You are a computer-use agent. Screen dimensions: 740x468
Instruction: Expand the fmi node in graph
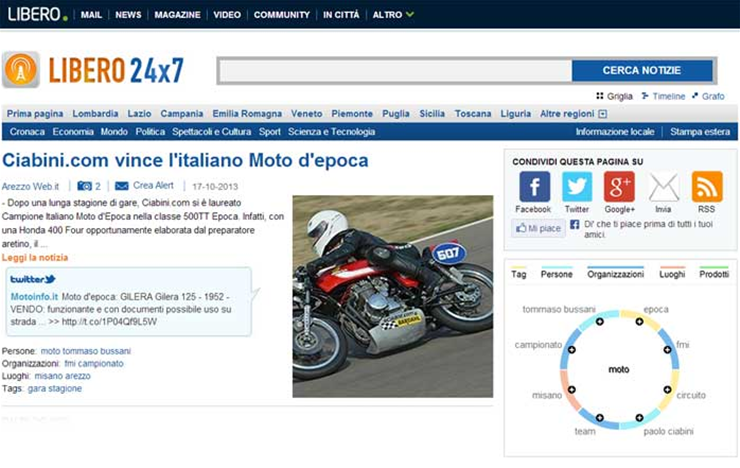[x=666, y=349]
